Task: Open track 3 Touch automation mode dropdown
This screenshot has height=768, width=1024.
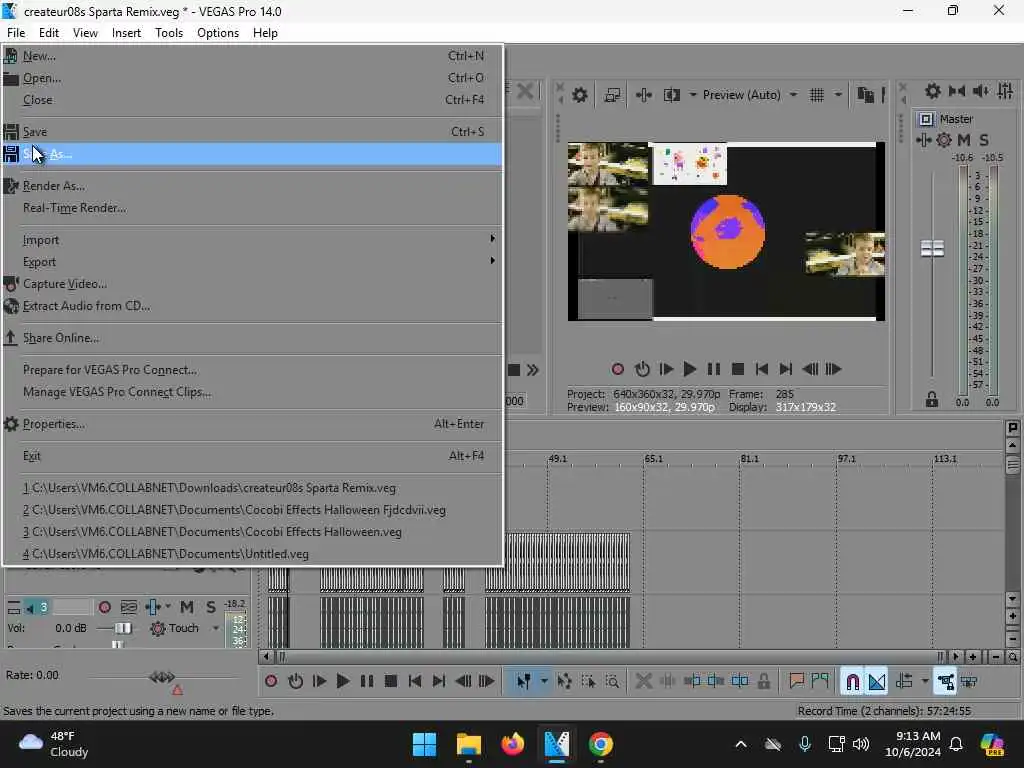Action: tap(216, 629)
